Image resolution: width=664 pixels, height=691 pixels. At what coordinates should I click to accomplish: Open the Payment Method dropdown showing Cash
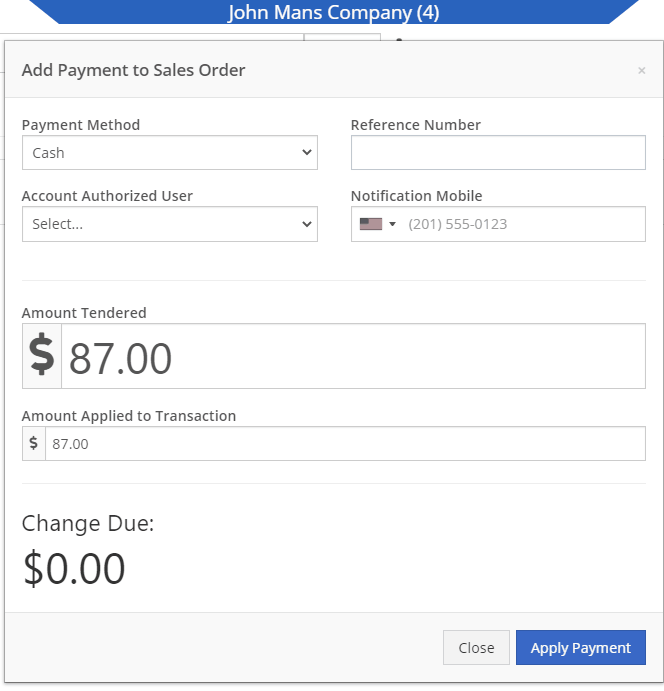click(170, 152)
